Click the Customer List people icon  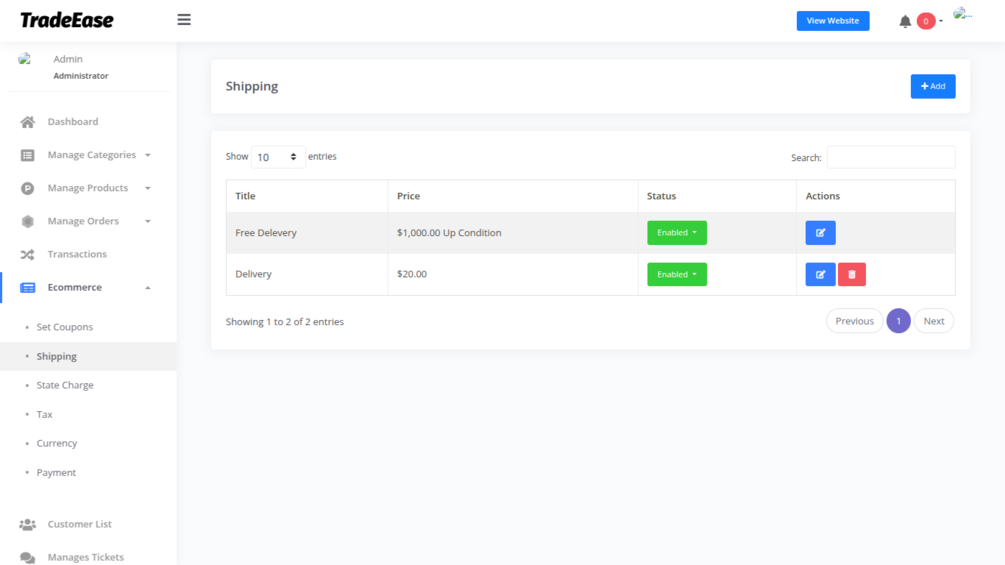[28, 524]
